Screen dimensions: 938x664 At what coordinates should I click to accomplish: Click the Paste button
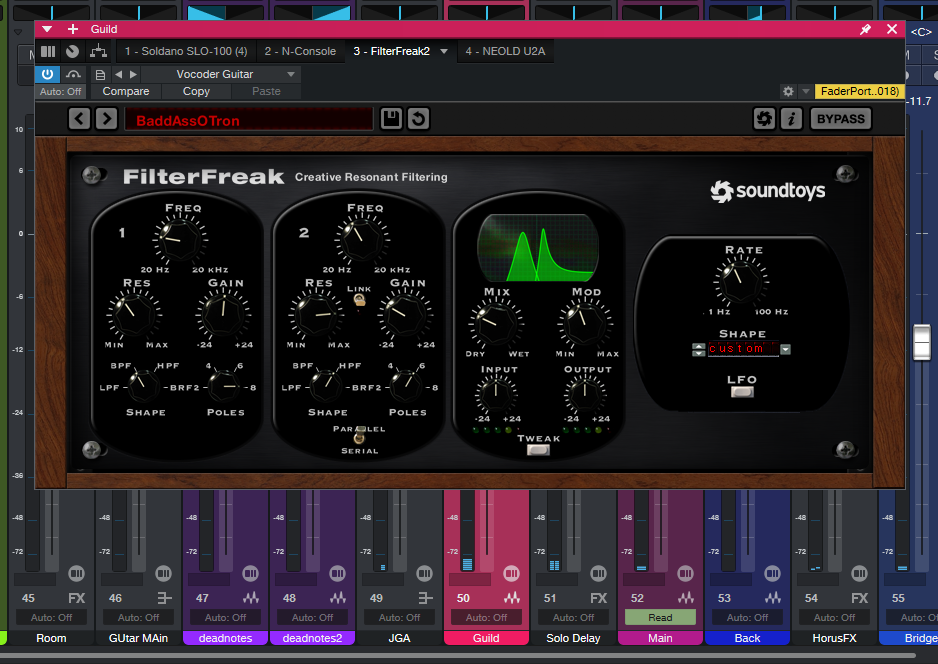[x=266, y=92]
